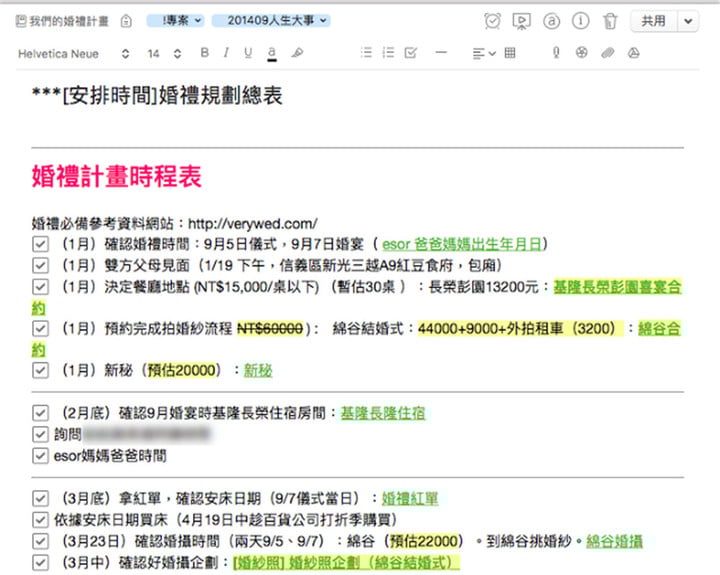
Task: Open the Helvetica Neue font selector
Action: pos(73,54)
